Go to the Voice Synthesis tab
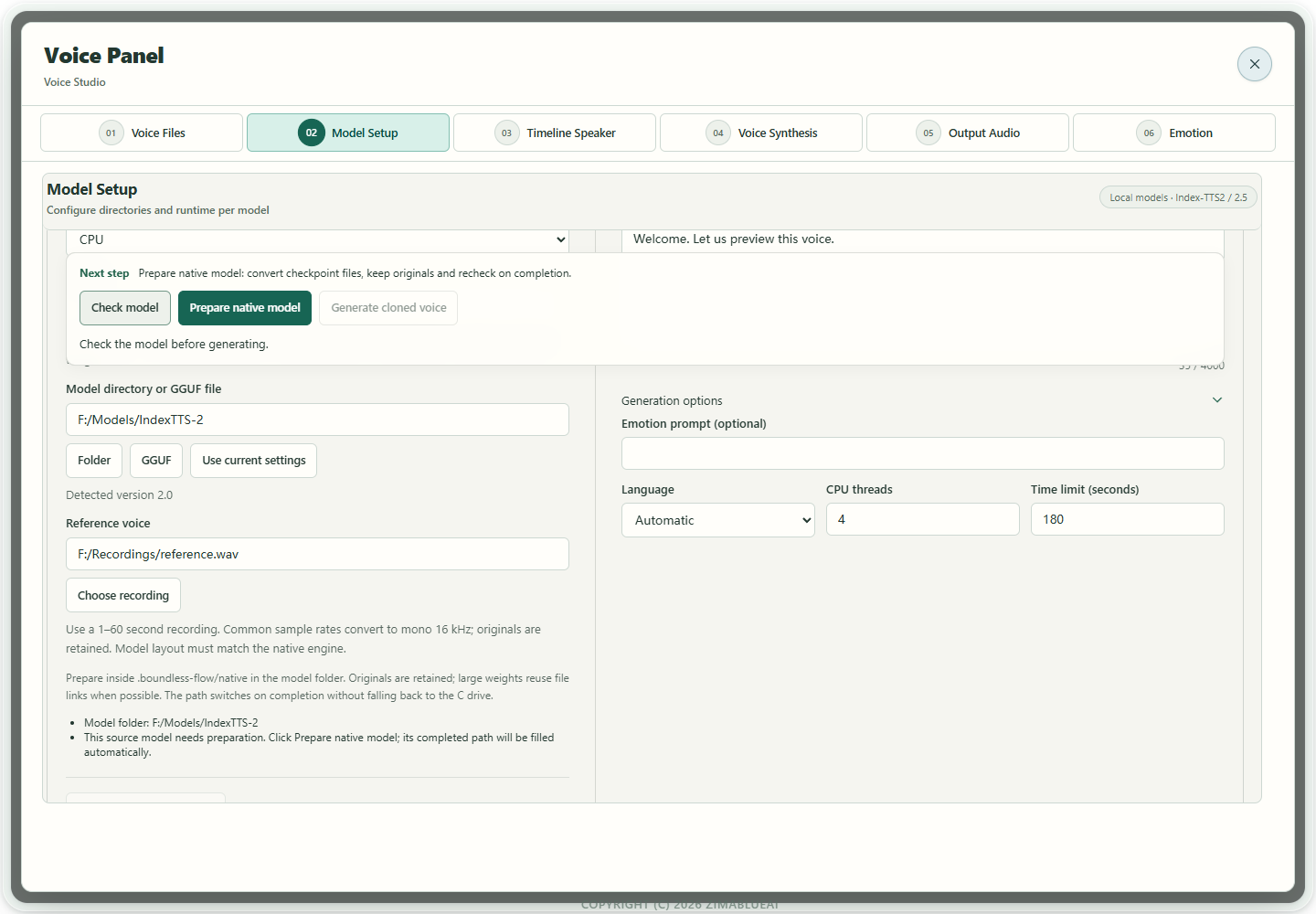 click(761, 133)
